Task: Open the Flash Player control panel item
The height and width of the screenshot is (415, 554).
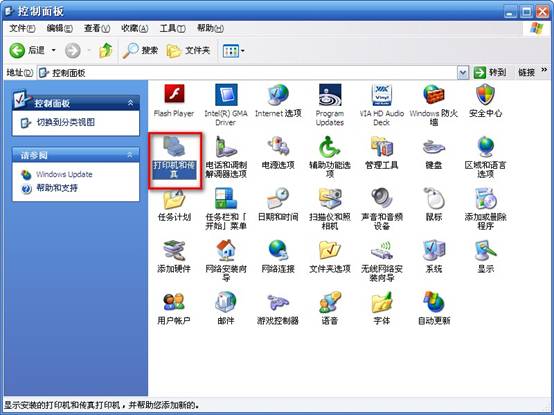Action: click(174, 101)
